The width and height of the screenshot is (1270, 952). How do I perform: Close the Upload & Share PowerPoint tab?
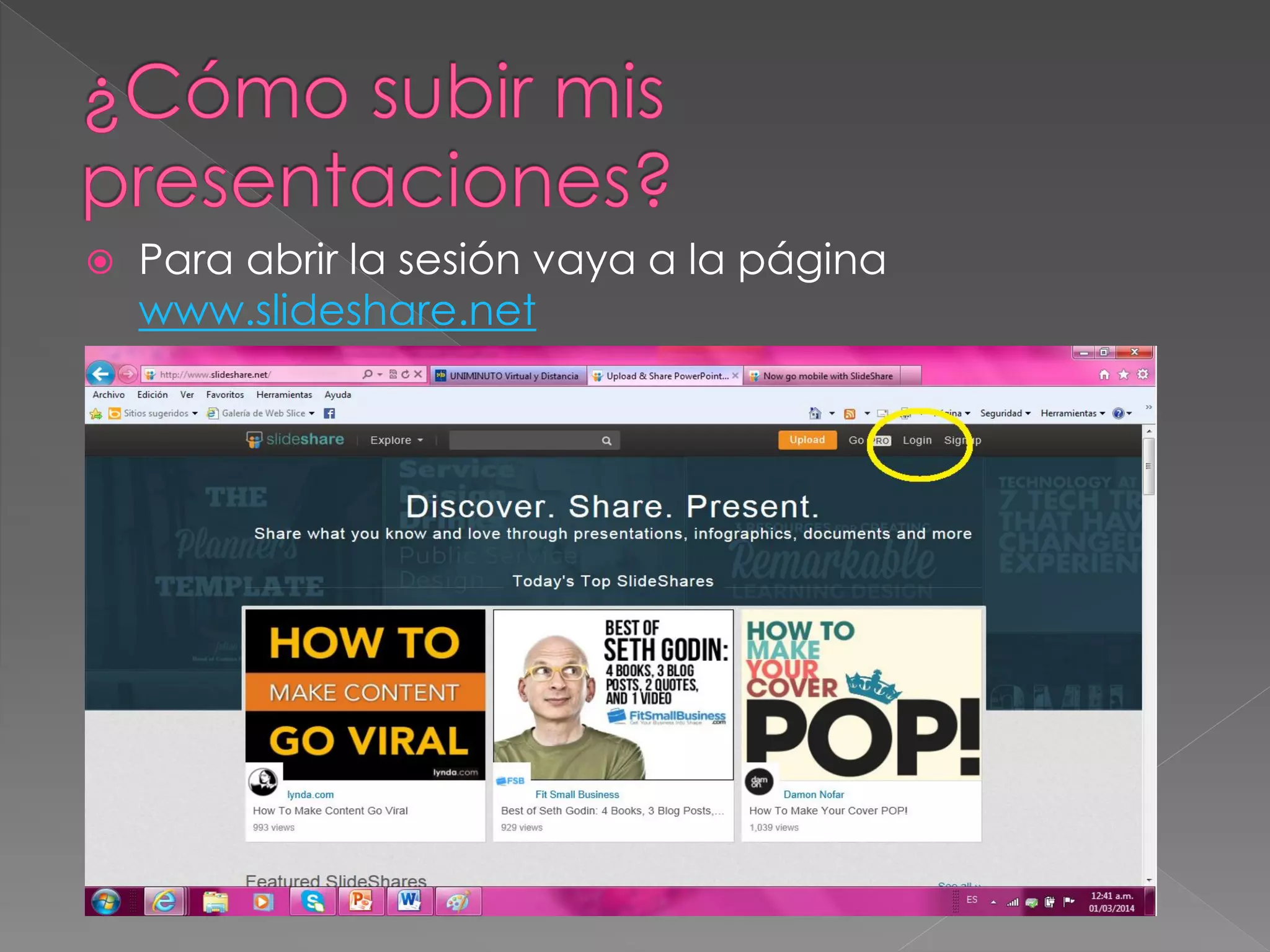pos(735,376)
